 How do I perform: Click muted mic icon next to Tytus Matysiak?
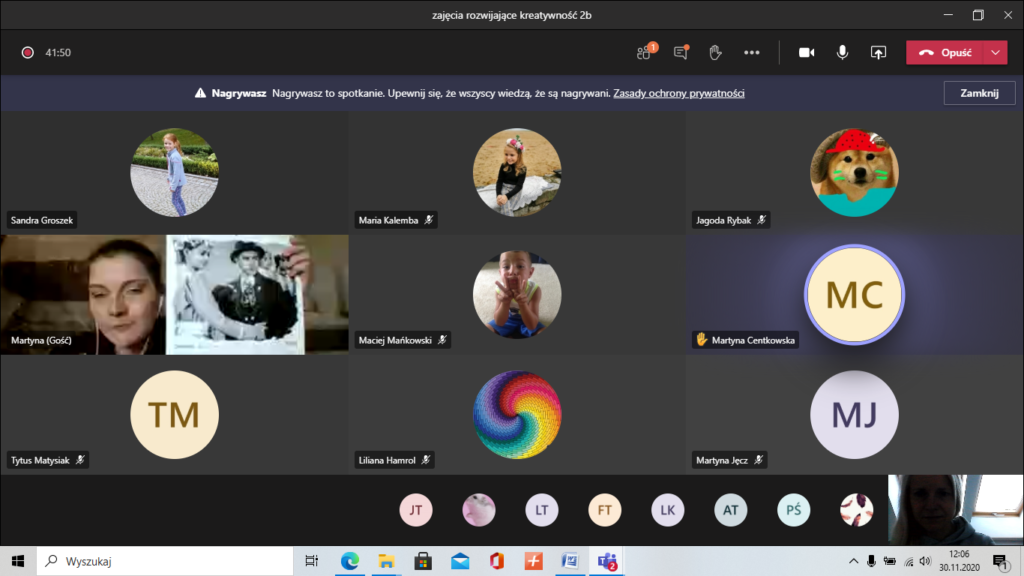tap(80, 460)
